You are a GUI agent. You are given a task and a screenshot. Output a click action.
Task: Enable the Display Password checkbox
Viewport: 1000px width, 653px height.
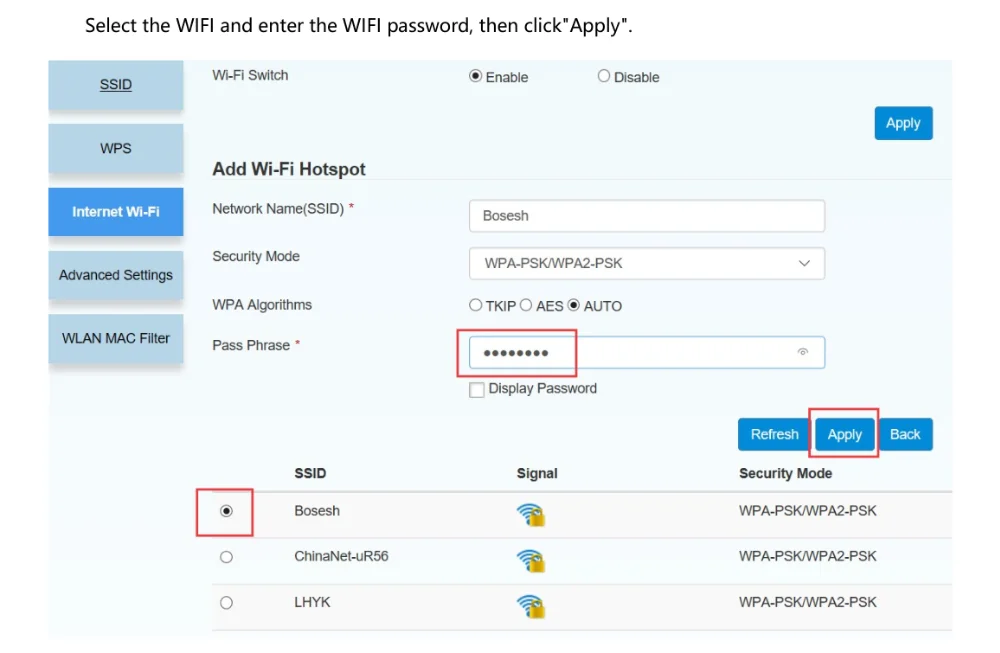(x=477, y=389)
